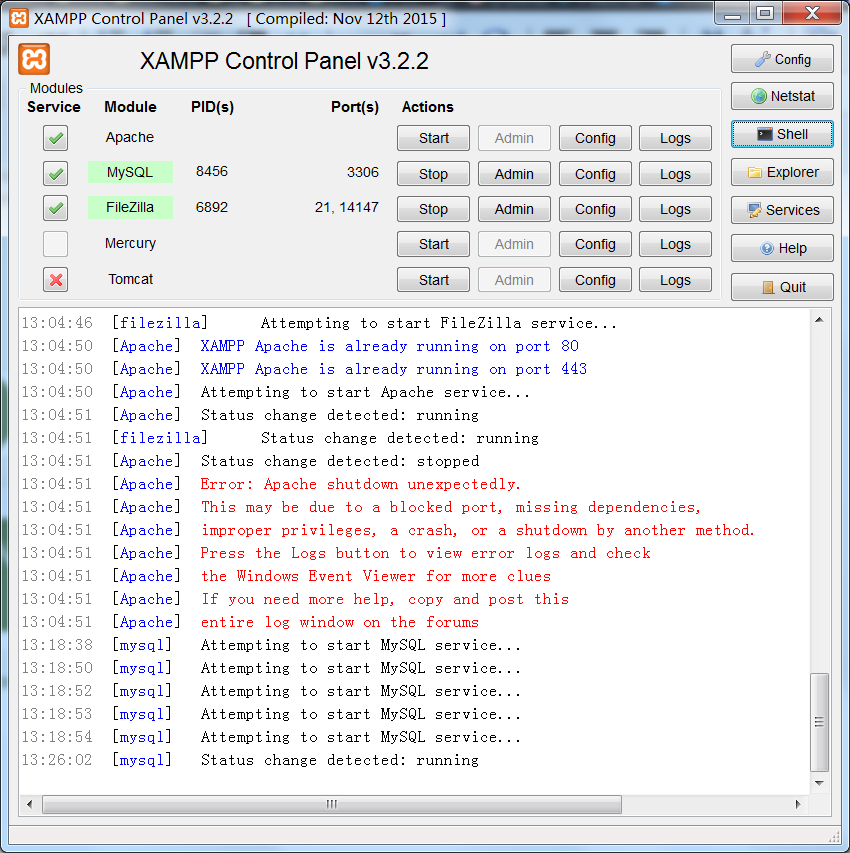The height and width of the screenshot is (853, 850).
Task: Stop the MySQL module
Action: [x=433, y=174]
